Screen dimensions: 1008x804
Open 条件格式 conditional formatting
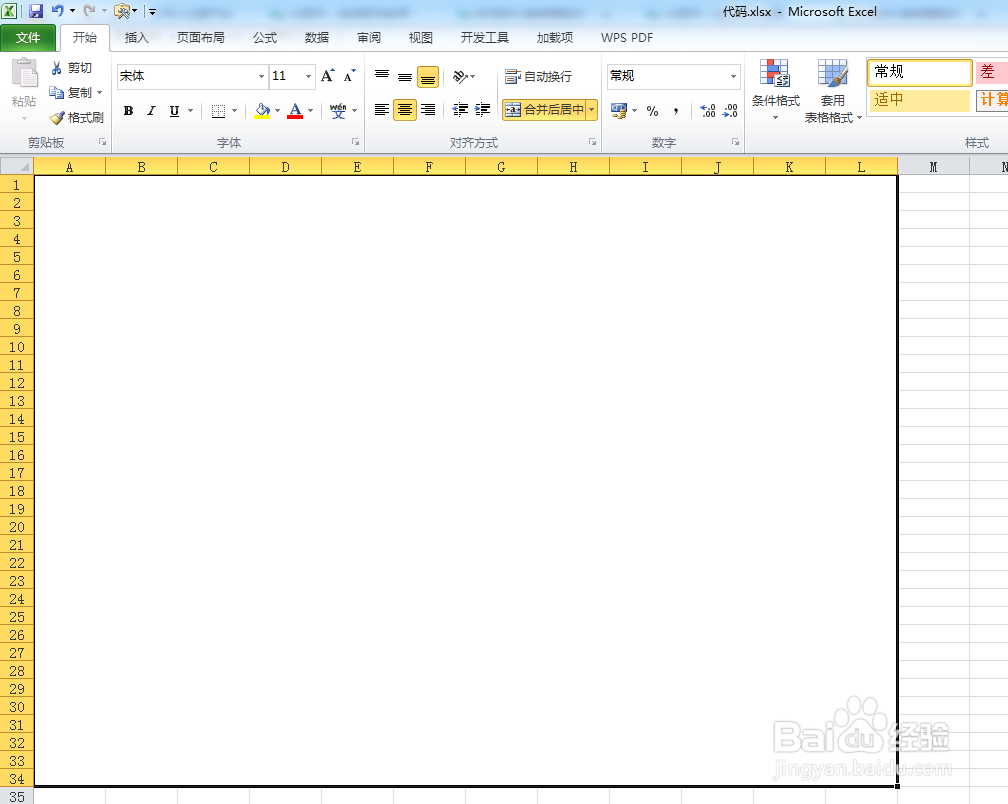pyautogui.click(x=775, y=90)
